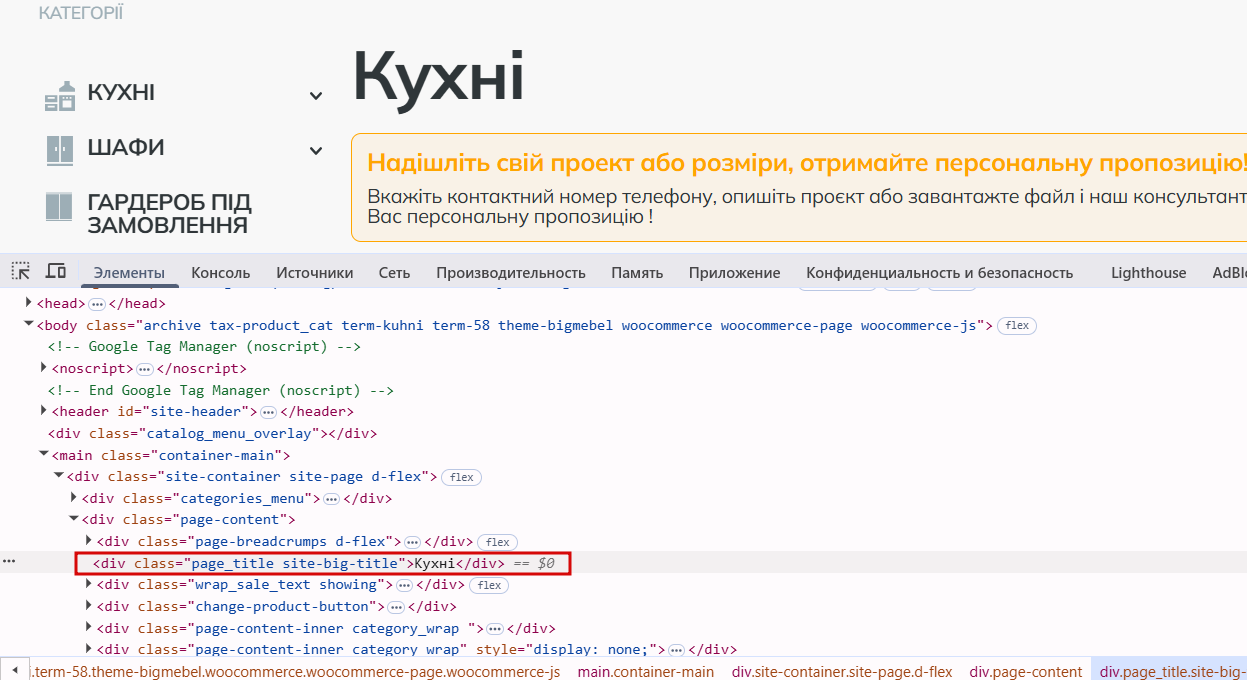Click the wardrobe icon beside ШАФИ
The width and height of the screenshot is (1247, 680).
click(x=60, y=150)
